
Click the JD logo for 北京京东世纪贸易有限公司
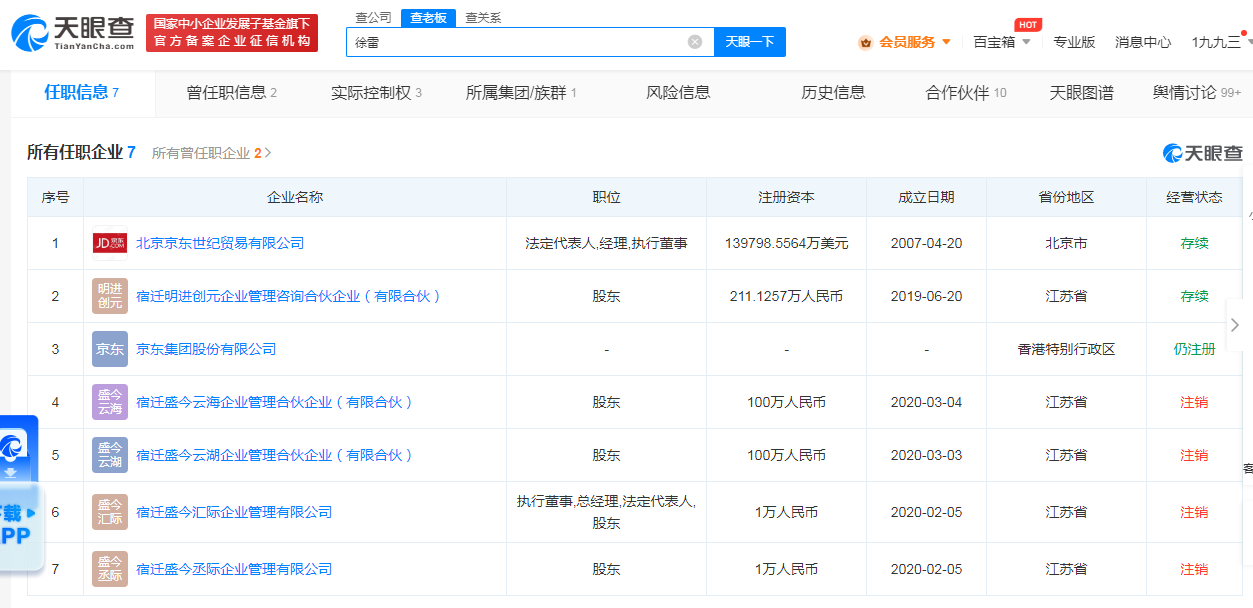click(110, 243)
